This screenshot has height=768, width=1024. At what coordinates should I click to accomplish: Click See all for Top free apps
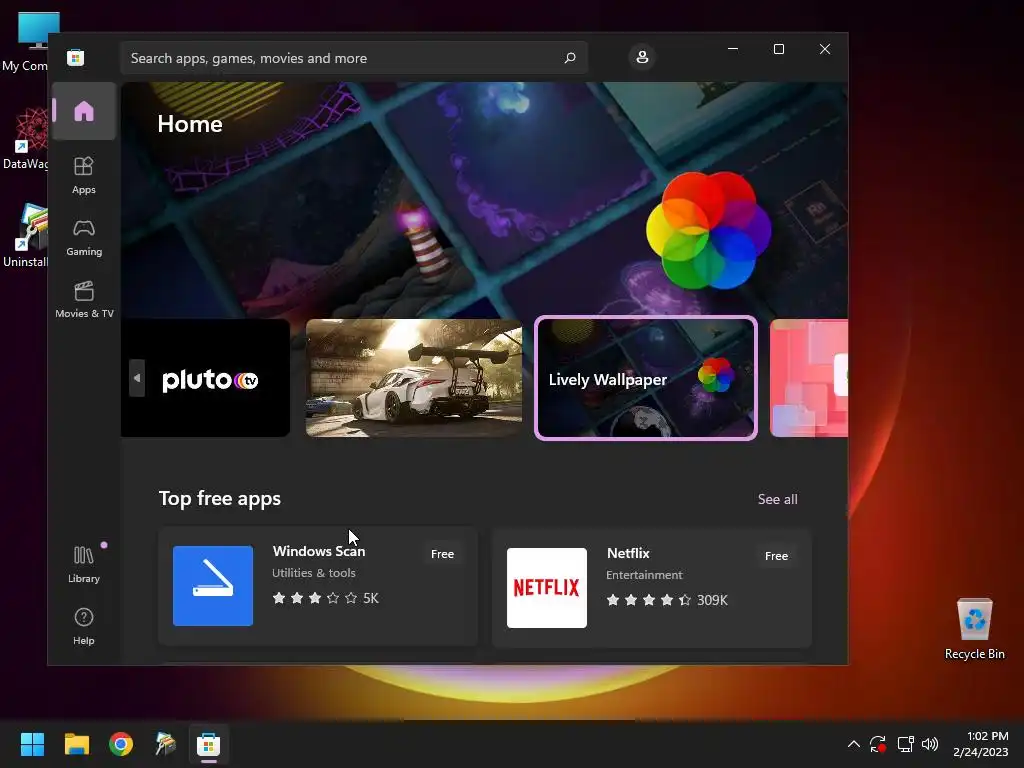coord(777,499)
